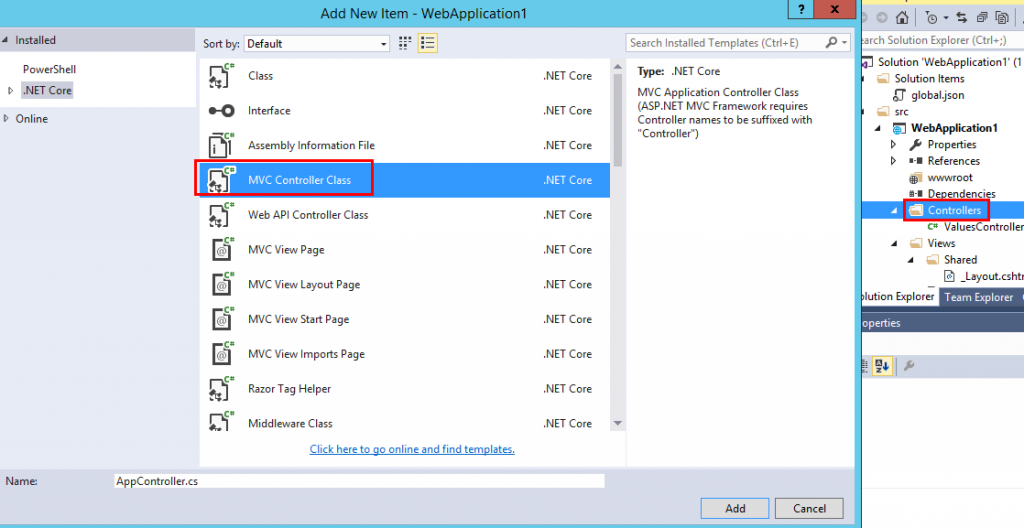The height and width of the screenshot is (528, 1024).
Task: Go Home in Solution Explorer toolbar
Action: click(902, 18)
